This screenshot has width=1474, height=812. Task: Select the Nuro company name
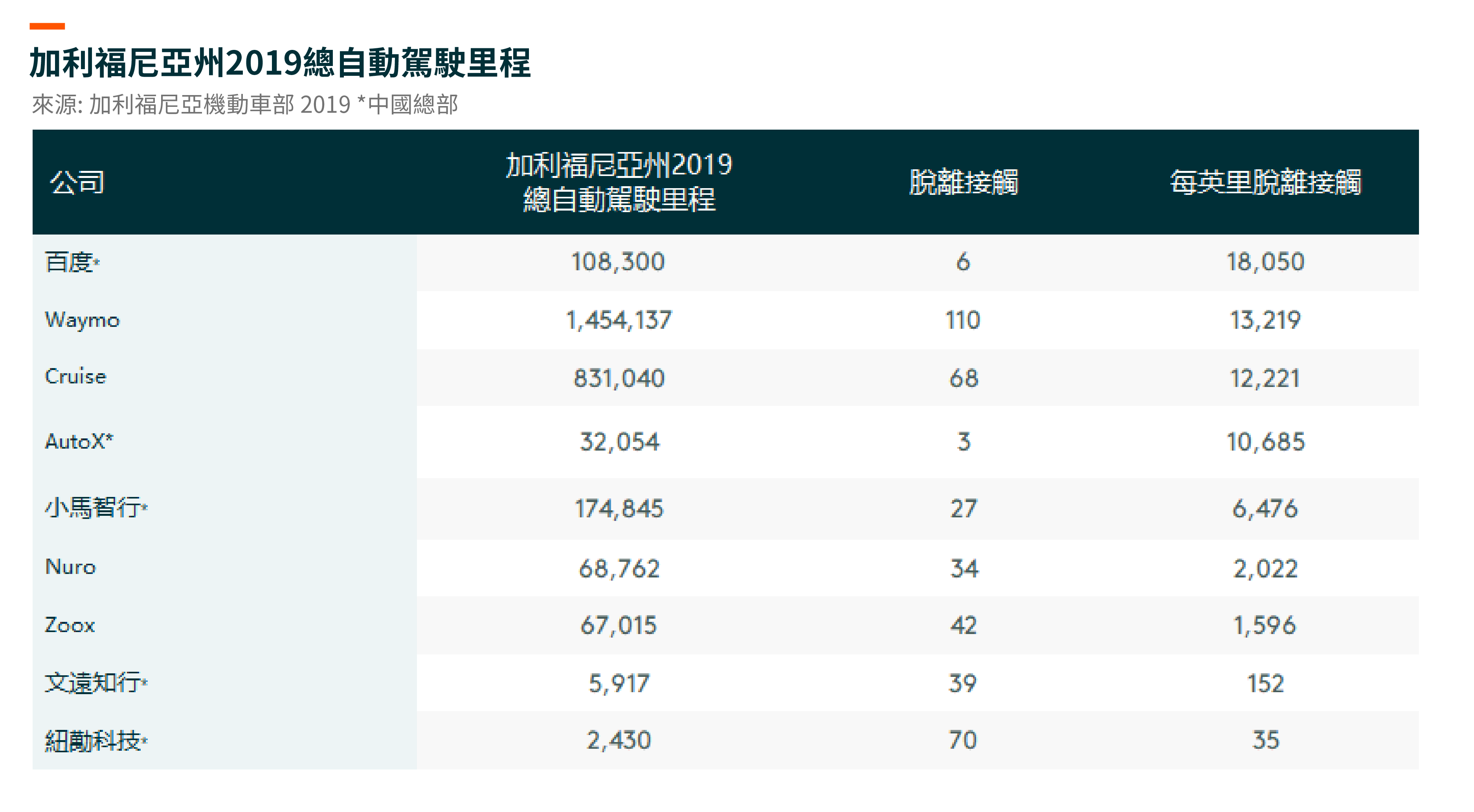pyautogui.click(x=70, y=567)
